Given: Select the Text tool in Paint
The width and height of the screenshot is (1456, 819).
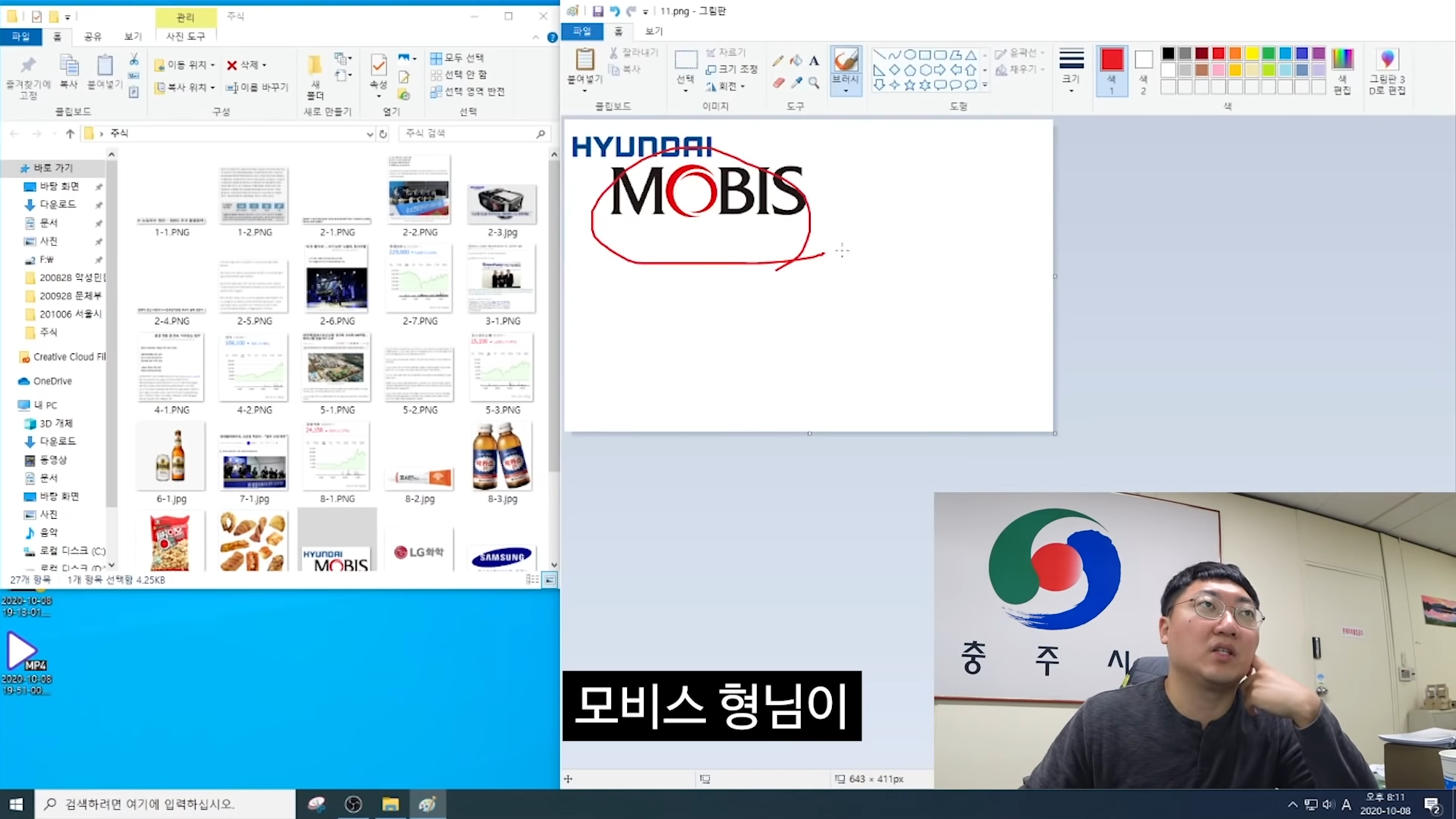Looking at the screenshot, I should 814,61.
